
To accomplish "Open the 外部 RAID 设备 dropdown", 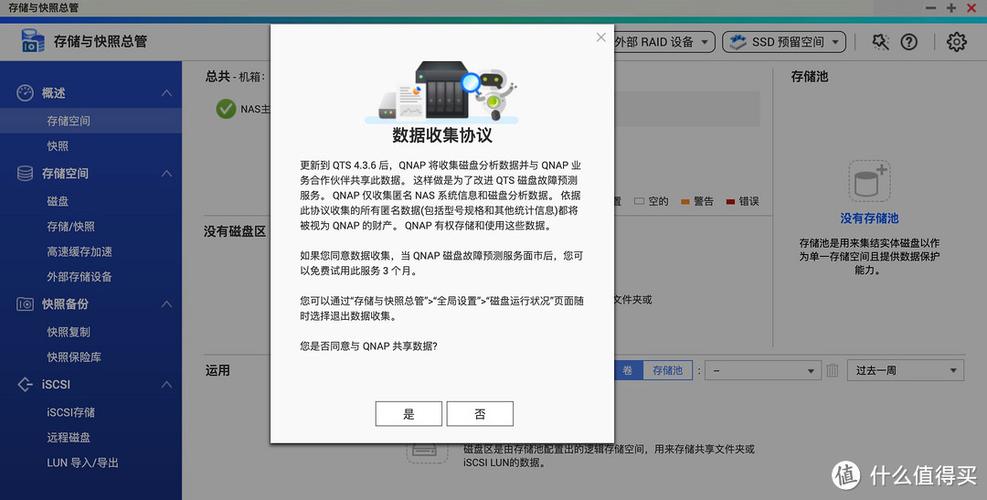I will pos(663,42).
